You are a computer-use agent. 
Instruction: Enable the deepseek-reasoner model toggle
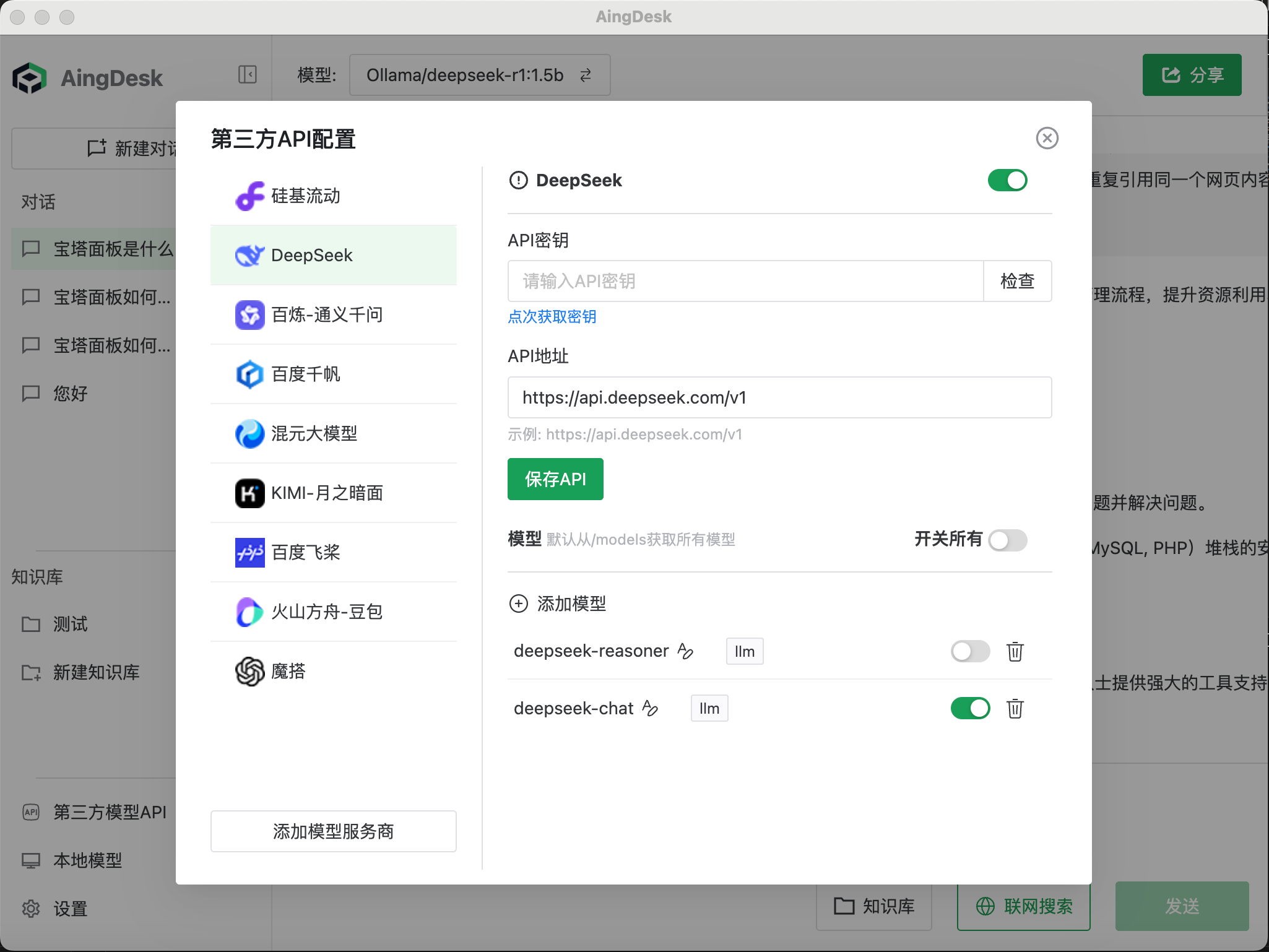coord(970,651)
